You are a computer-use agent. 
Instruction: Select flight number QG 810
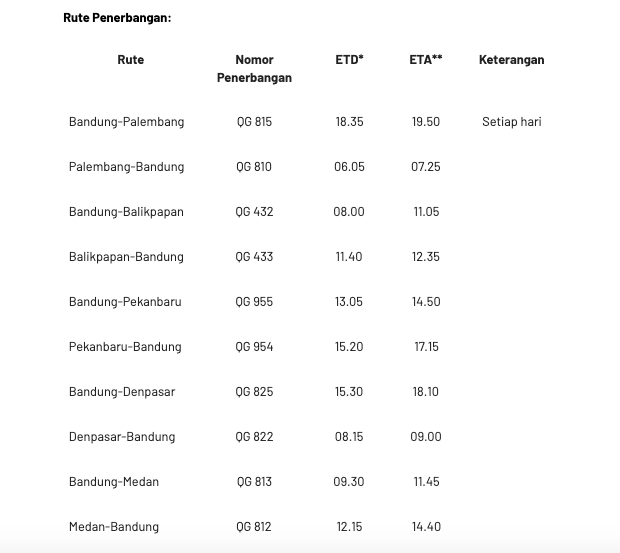254,167
